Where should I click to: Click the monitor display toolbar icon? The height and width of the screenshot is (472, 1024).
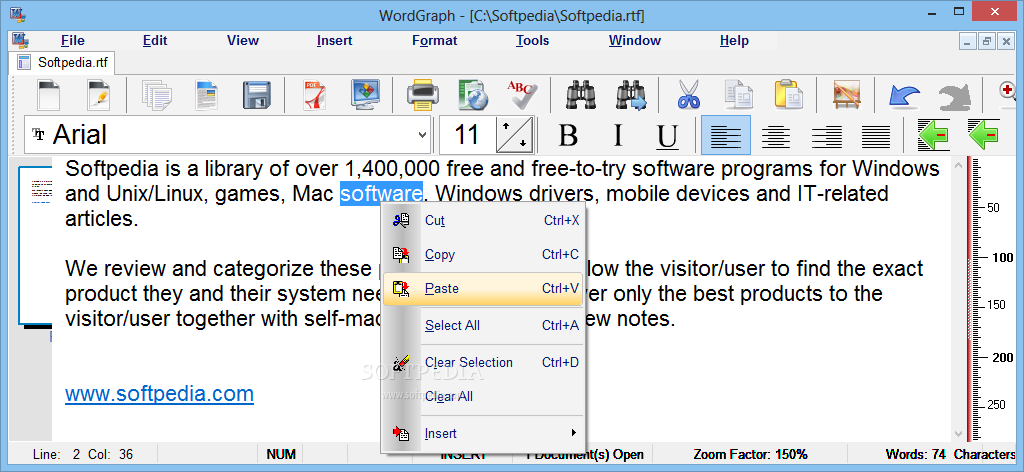pos(366,95)
